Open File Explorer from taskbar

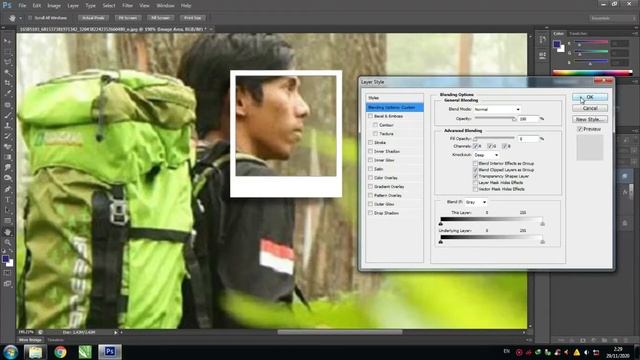click(x=35, y=352)
